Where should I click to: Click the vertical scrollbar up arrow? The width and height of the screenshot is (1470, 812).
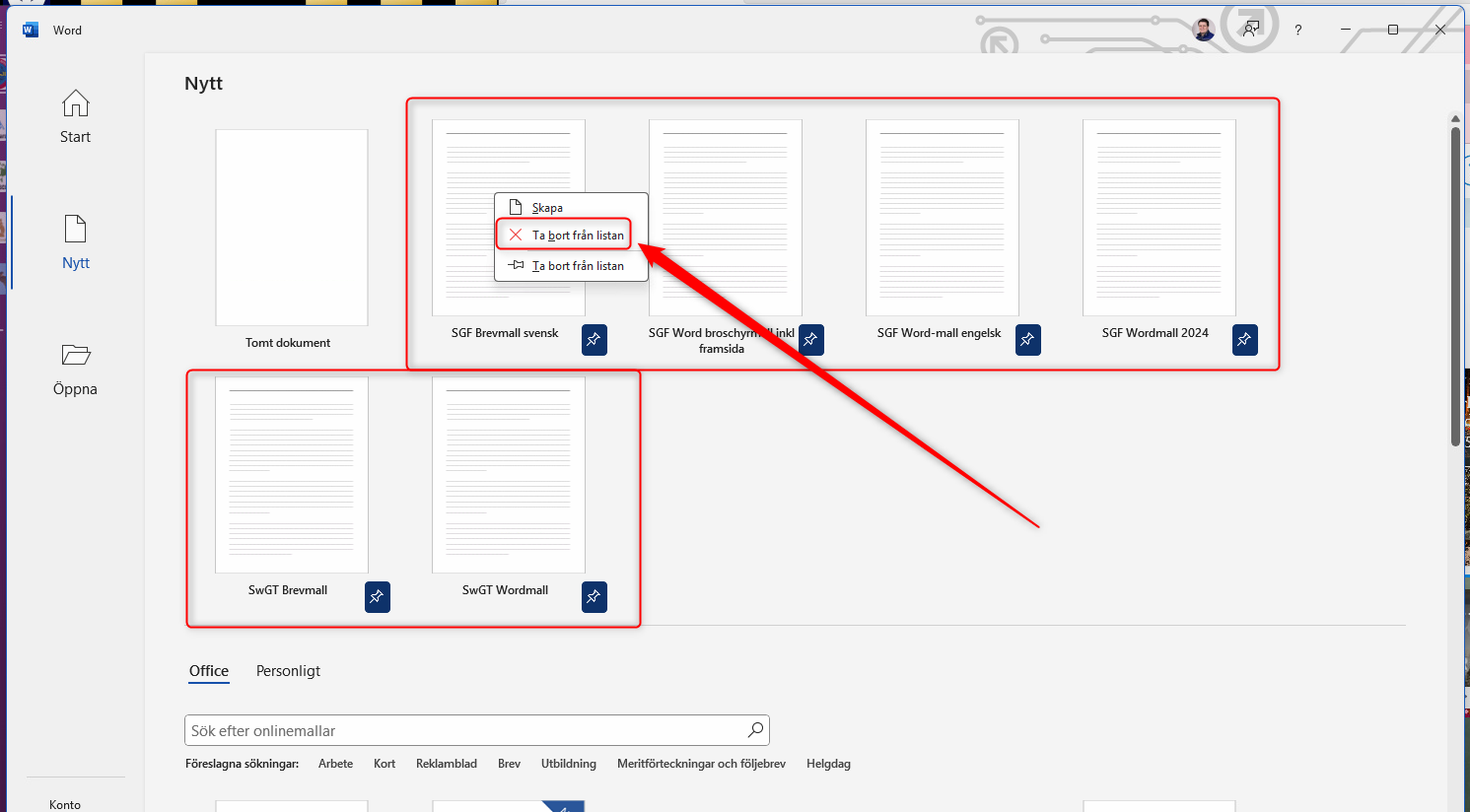click(x=1455, y=118)
